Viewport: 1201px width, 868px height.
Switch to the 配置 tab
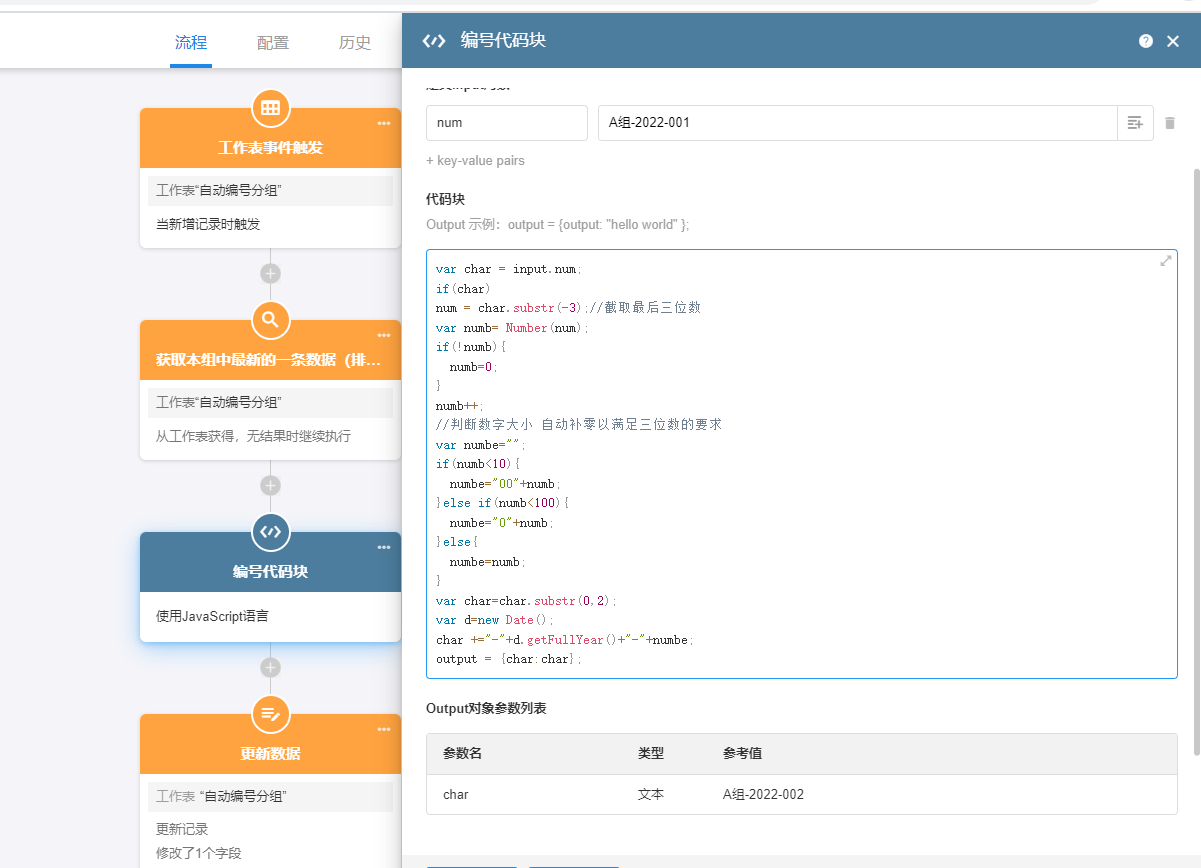[x=273, y=42]
